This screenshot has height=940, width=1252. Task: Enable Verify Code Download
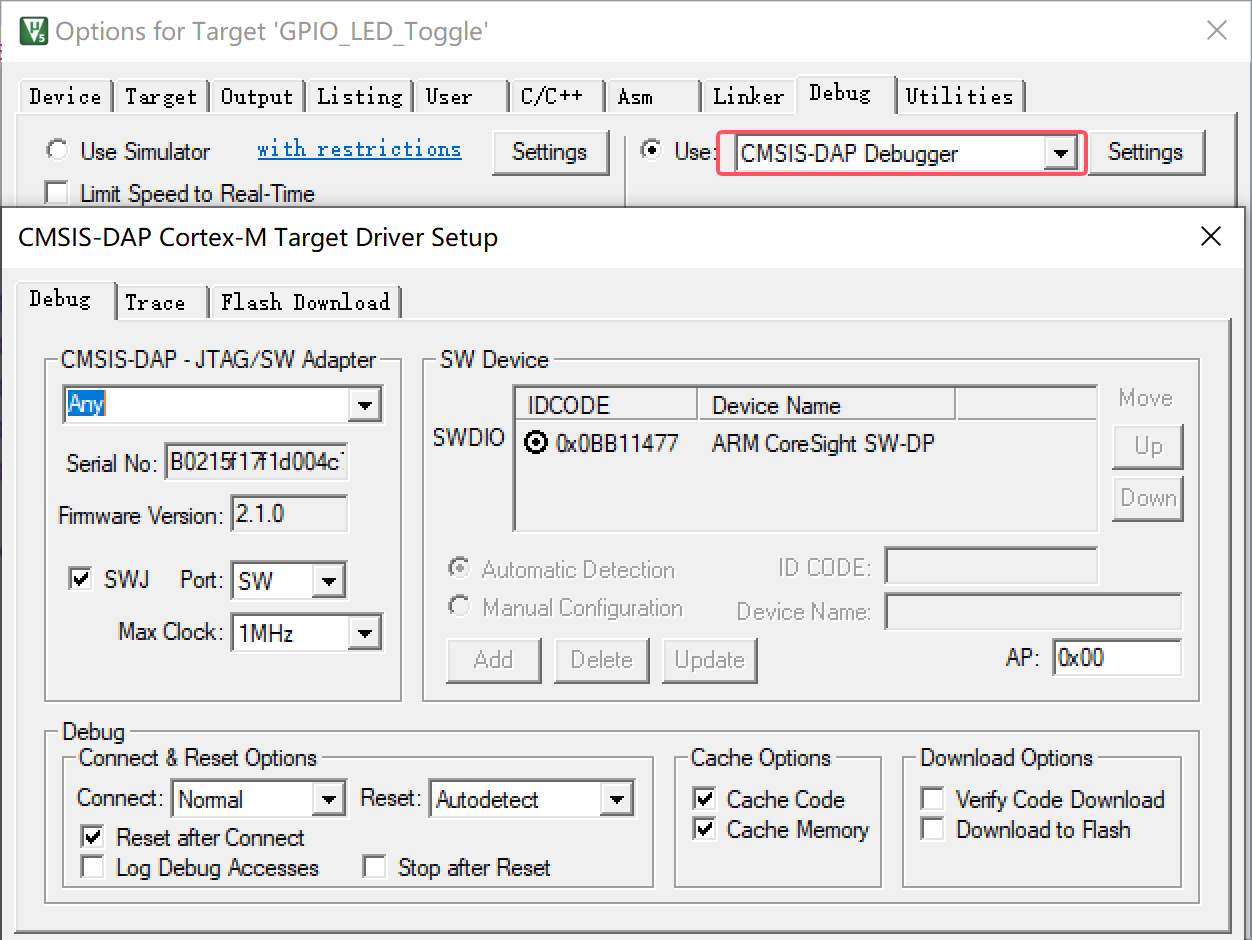933,799
